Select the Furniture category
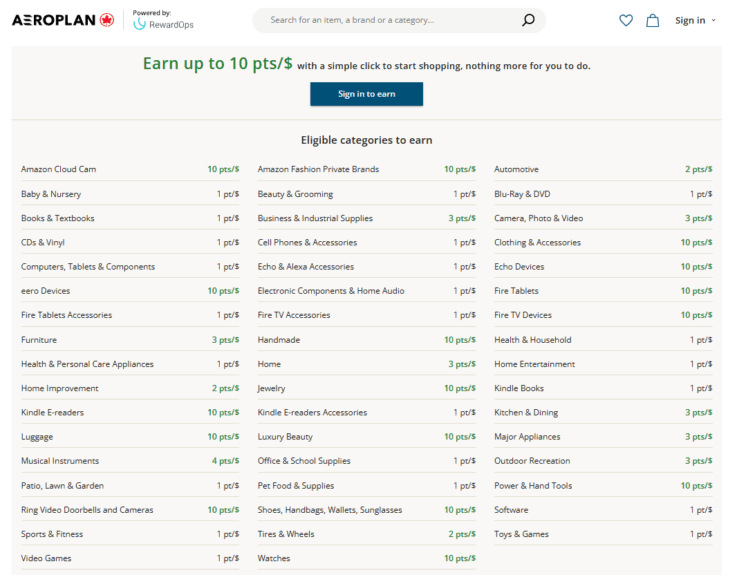The width and height of the screenshot is (737, 575). [39, 340]
